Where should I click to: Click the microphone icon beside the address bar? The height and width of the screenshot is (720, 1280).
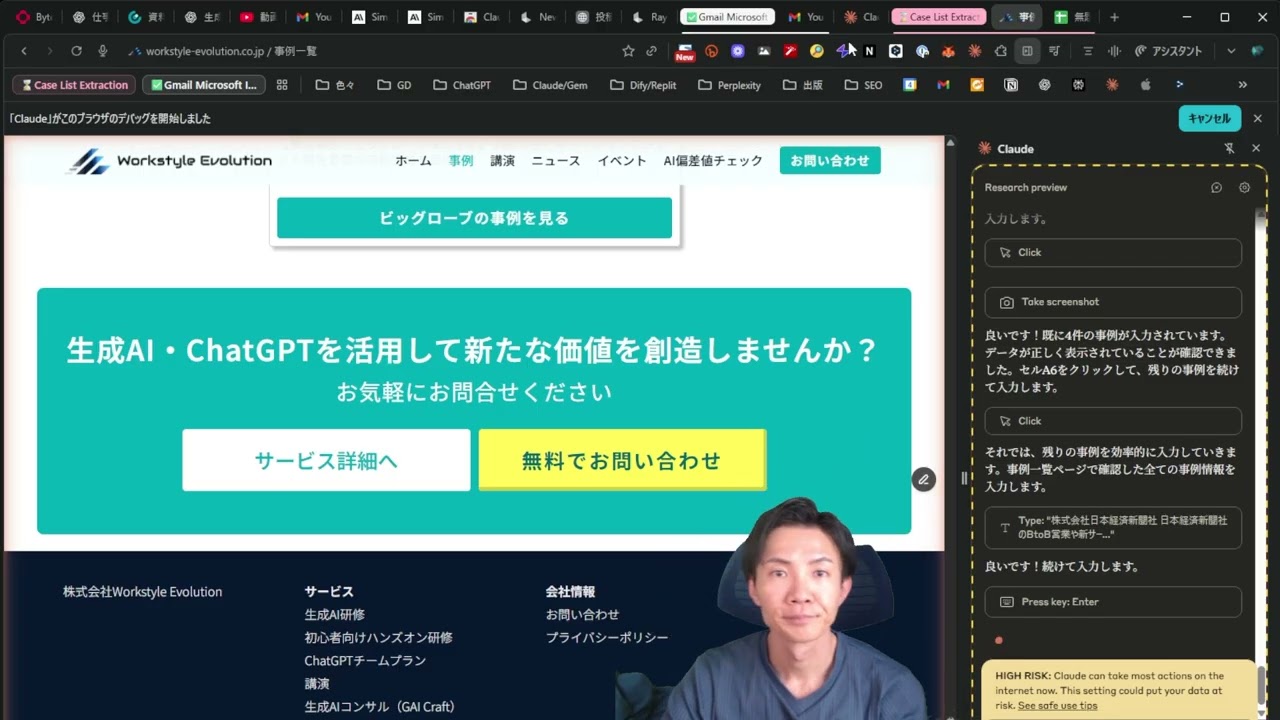pyautogui.click(x=102, y=51)
